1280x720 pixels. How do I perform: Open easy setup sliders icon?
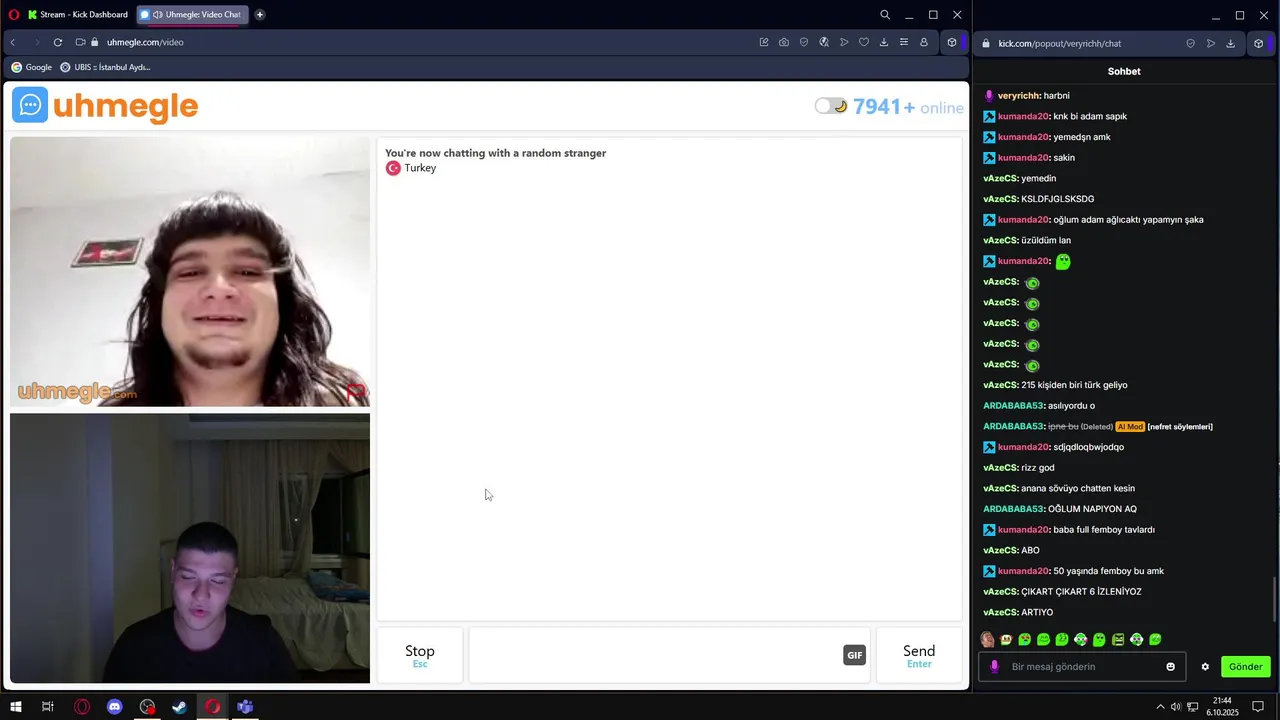(904, 42)
